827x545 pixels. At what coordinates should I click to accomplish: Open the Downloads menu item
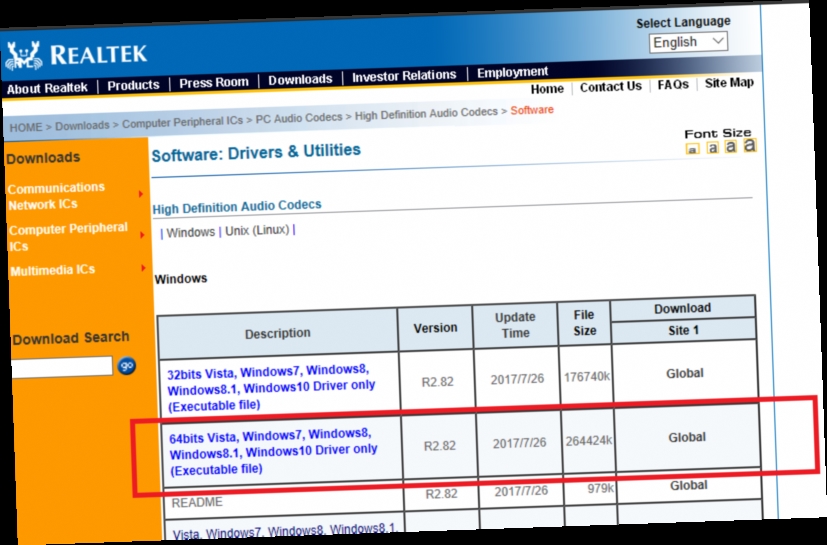pos(300,80)
